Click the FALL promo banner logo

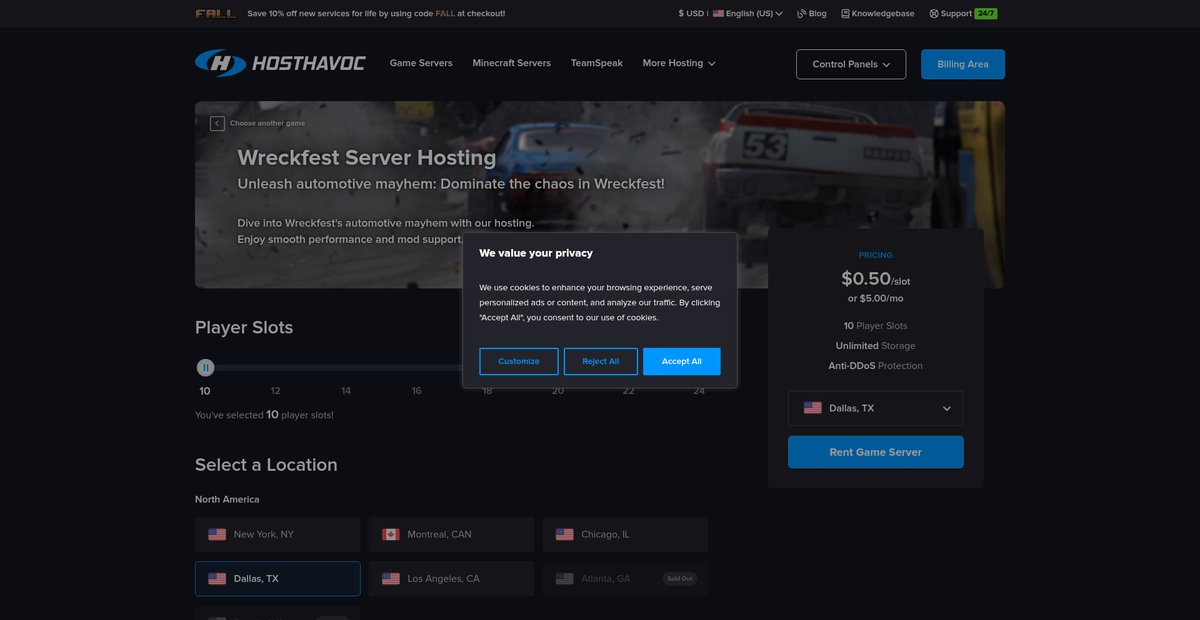point(216,14)
